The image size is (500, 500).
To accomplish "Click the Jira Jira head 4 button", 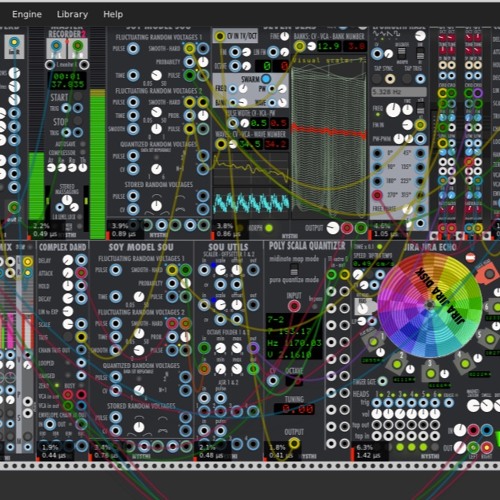I will click(465, 364).
